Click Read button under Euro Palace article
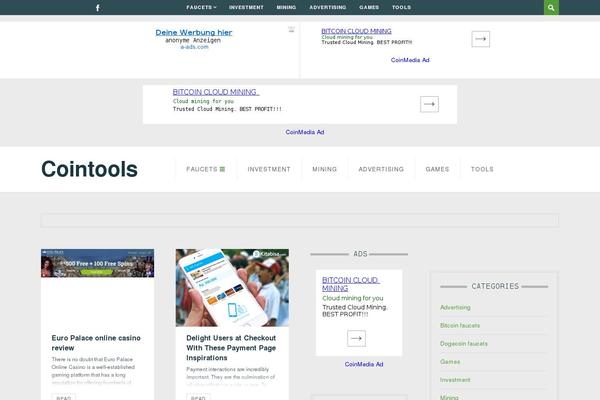The image size is (600, 400). pos(64,397)
